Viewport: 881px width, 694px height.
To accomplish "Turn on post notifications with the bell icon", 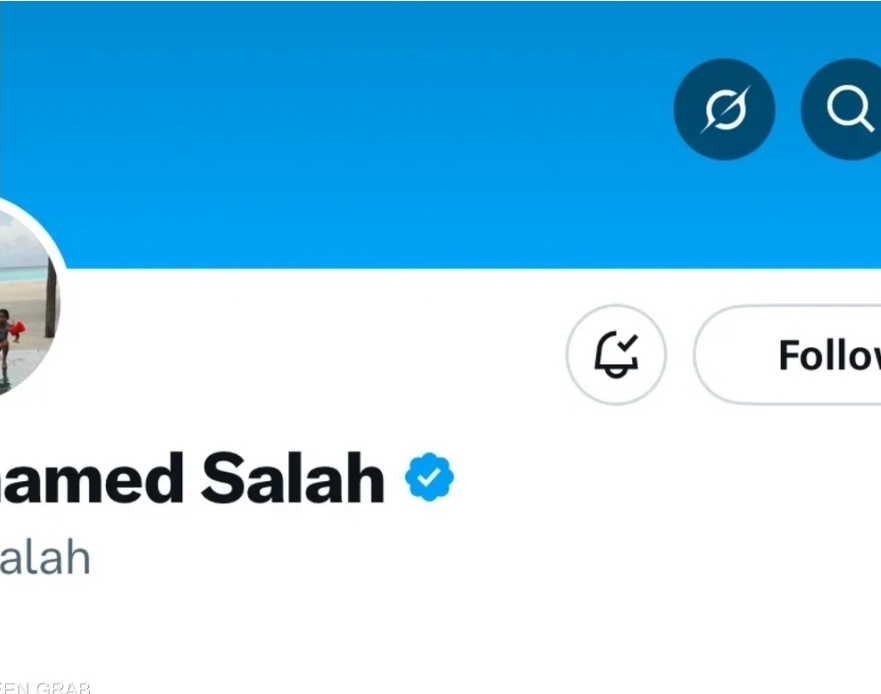I will point(616,355).
